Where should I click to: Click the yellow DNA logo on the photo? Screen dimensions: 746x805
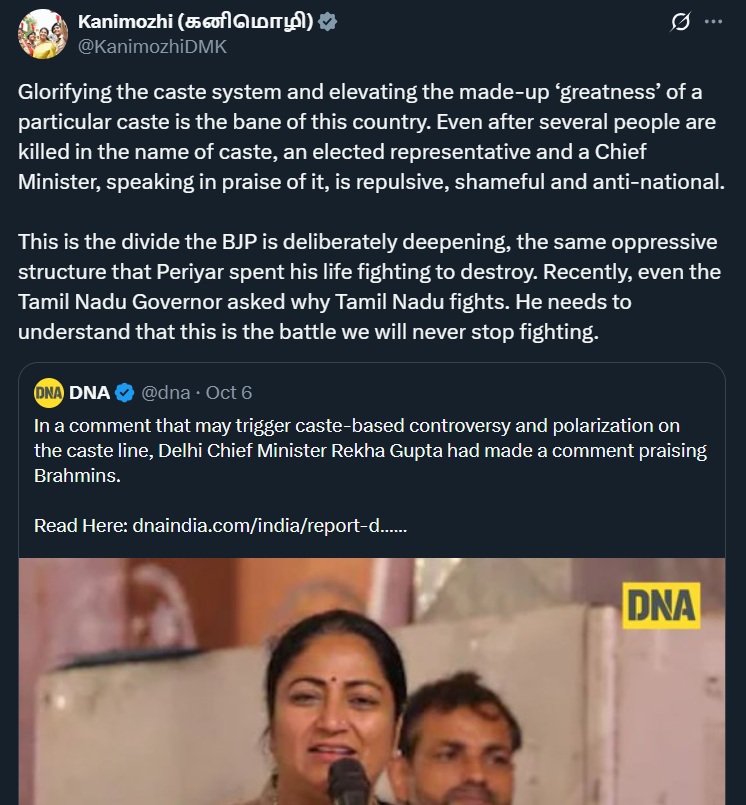pyautogui.click(x=661, y=606)
